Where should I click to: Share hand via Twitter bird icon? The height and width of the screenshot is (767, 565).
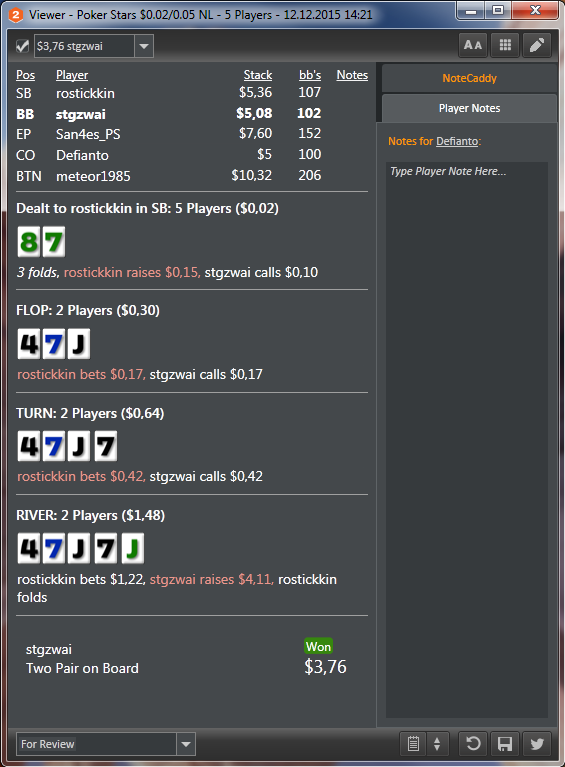coord(537,744)
